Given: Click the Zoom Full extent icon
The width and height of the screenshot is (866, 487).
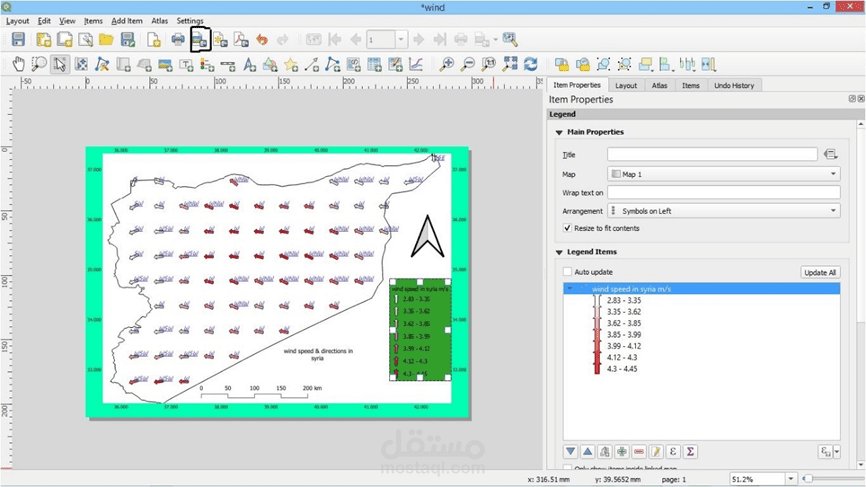Looking at the screenshot, I should click(x=510, y=64).
